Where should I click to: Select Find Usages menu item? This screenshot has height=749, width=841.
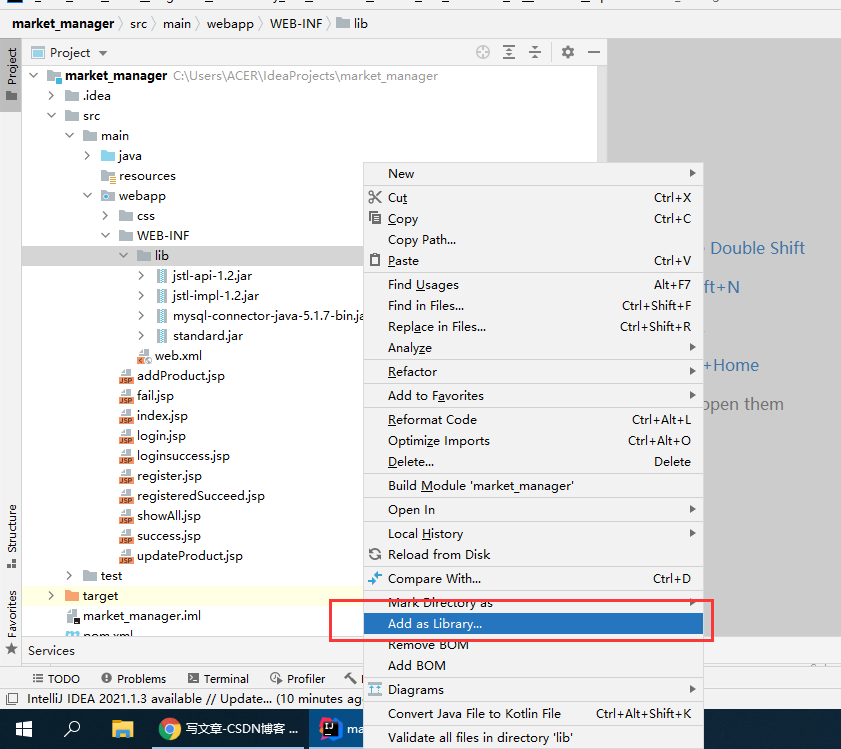(x=533, y=284)
